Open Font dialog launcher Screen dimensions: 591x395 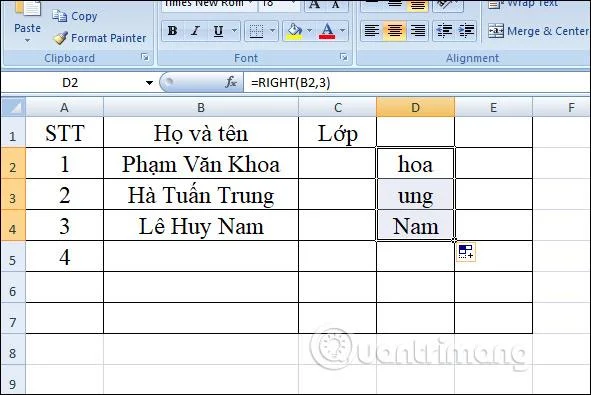click(x=343, y=57)
